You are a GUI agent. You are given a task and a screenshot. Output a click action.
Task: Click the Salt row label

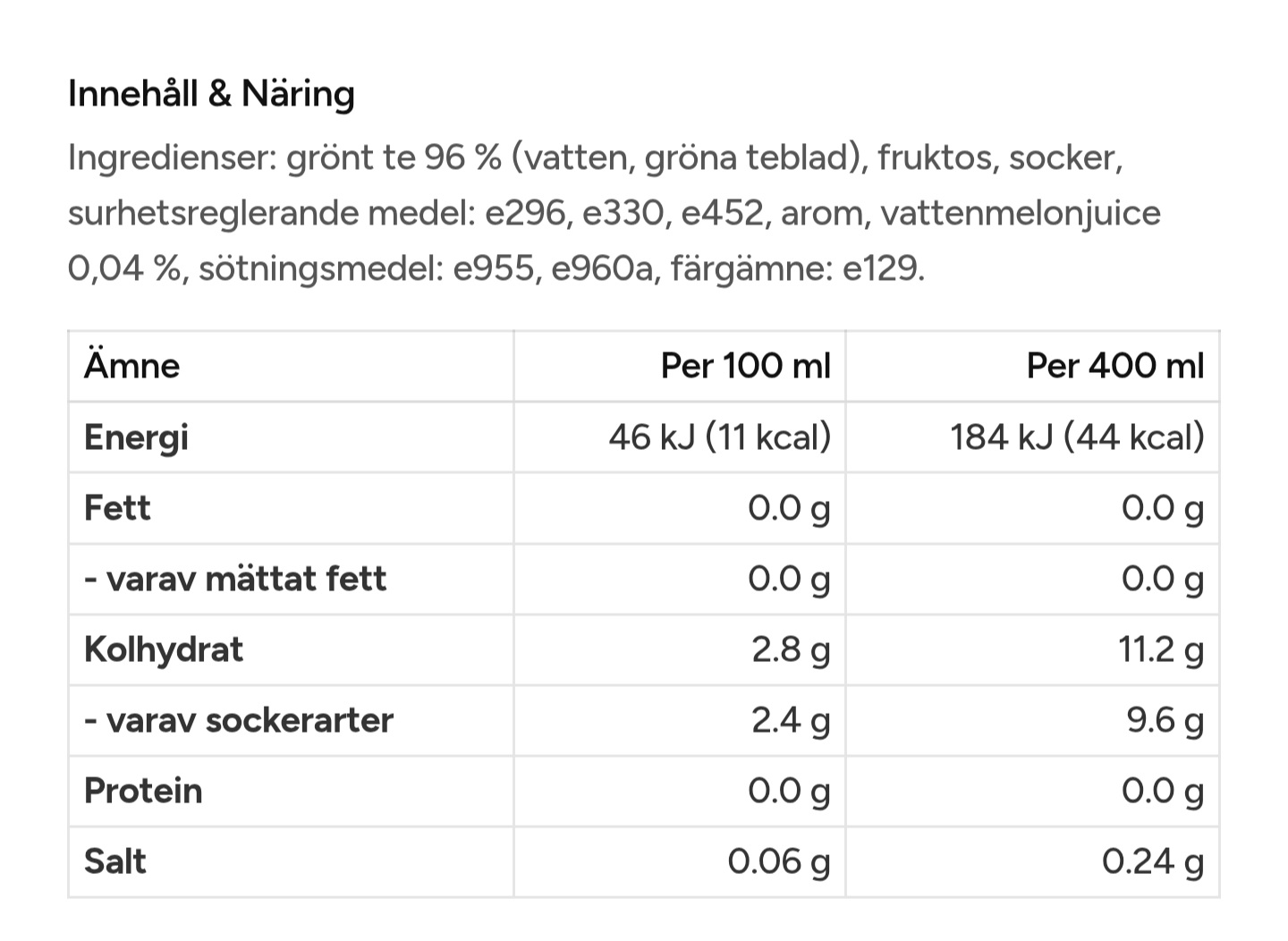114,861
